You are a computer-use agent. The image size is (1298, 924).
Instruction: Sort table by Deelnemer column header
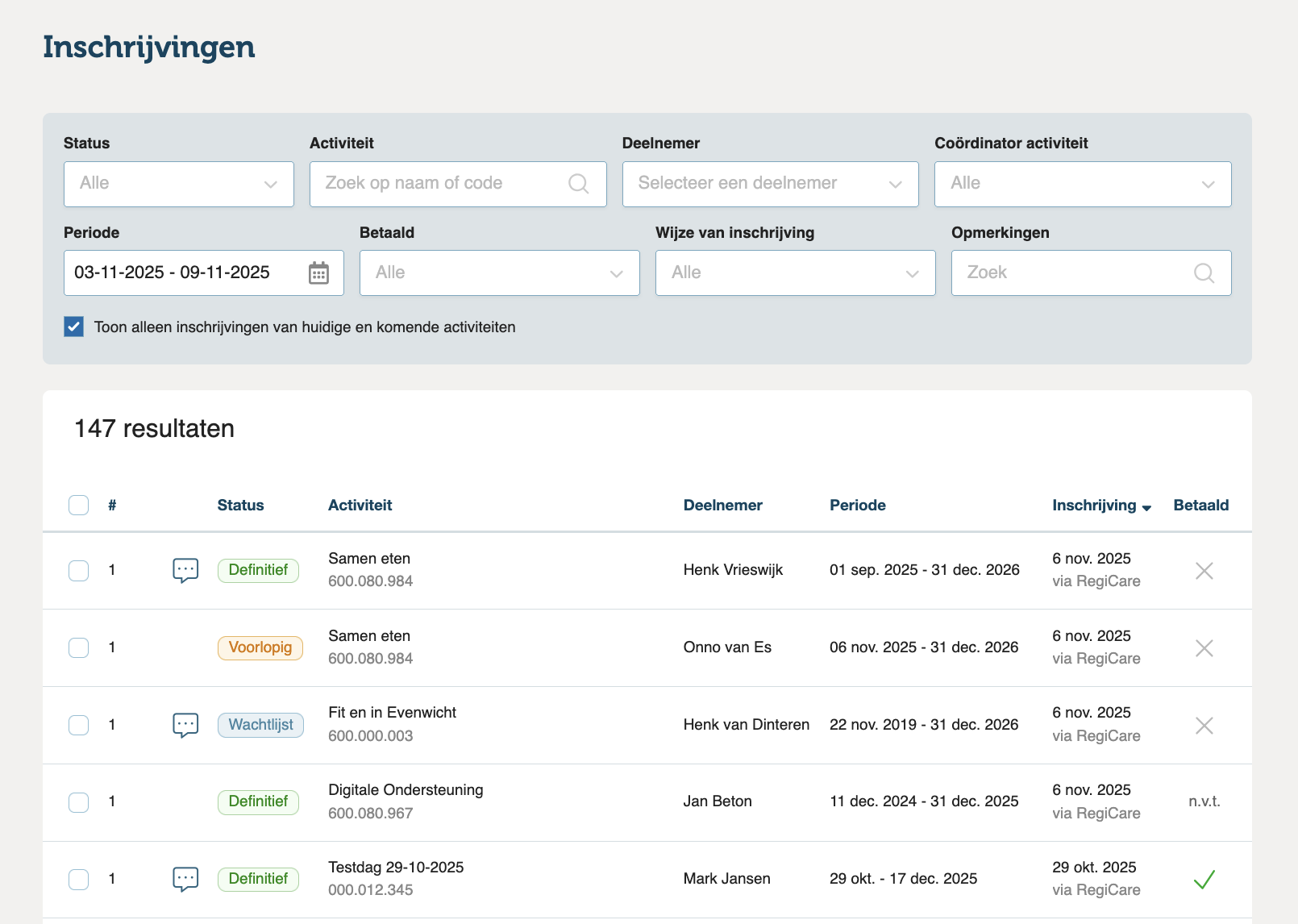click(x=722, y=506)
